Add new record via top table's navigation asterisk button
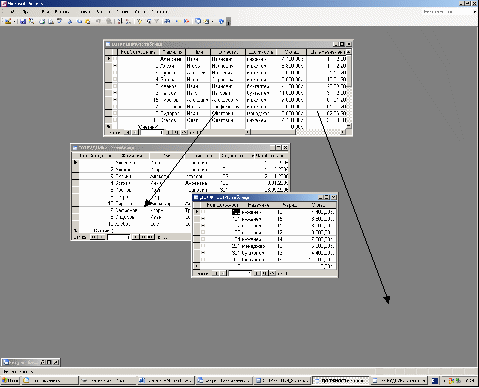479x388 pixels. (x=184, y=132)
